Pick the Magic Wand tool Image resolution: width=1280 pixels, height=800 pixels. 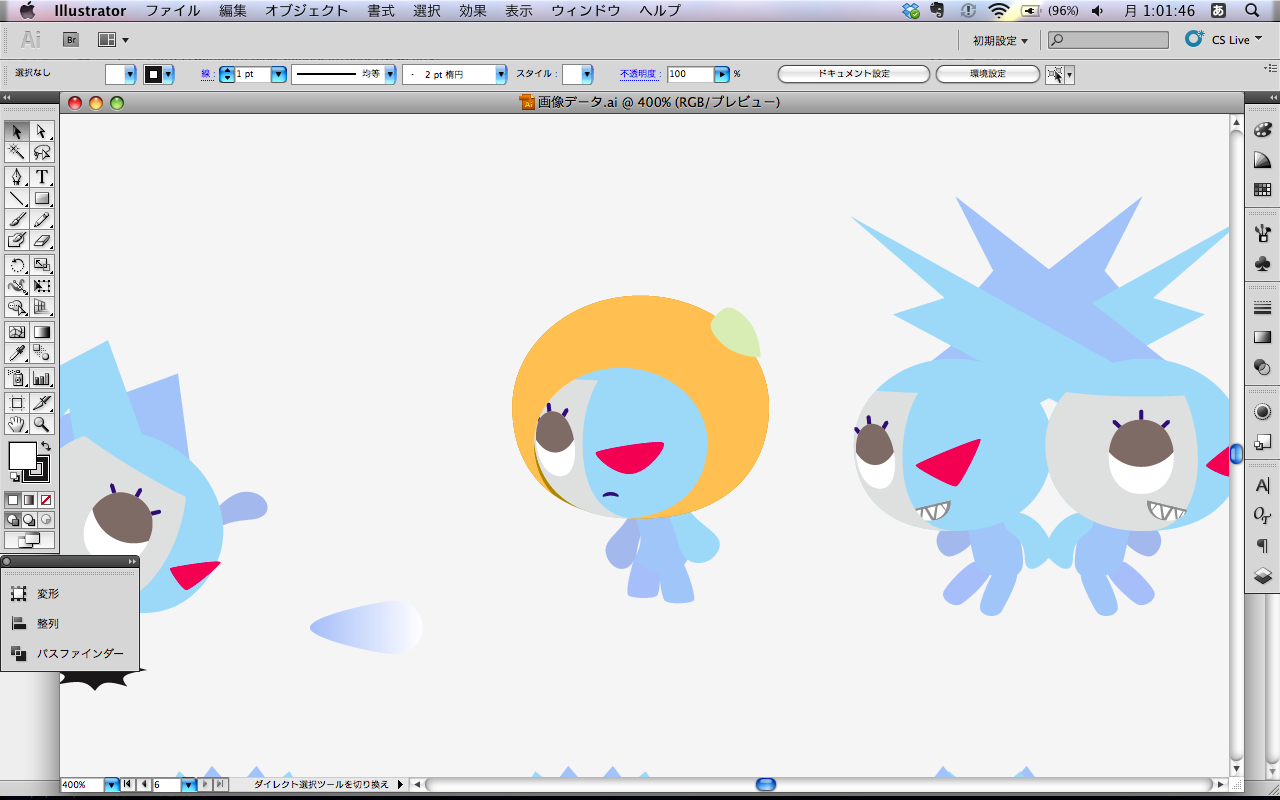click(x=17, y=152)
